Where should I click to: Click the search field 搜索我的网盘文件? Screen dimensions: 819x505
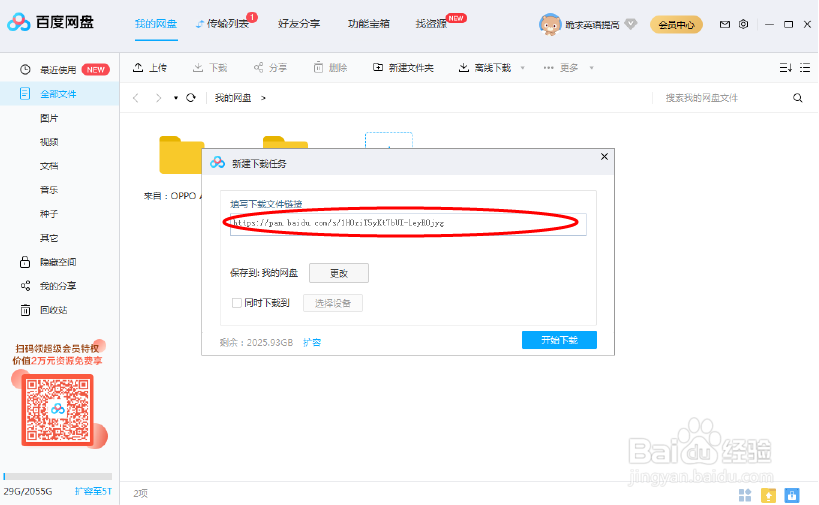pyautogui.click(x=723, y=98)
